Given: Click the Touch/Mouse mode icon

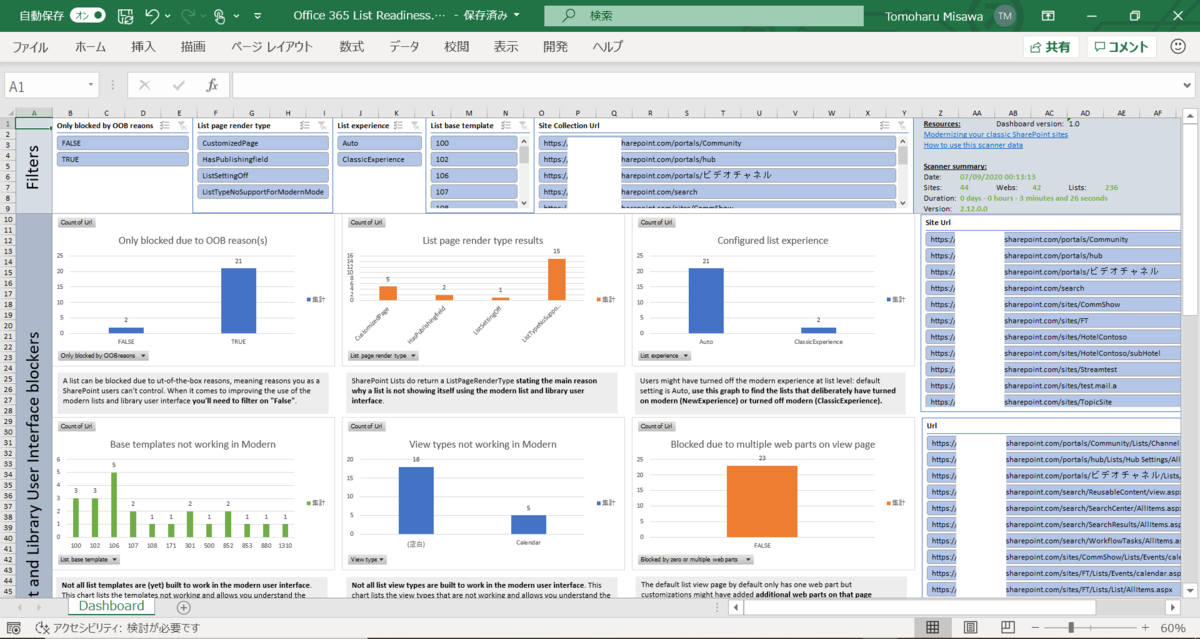Looking at the screenshot, I should [x=219, y=16].
